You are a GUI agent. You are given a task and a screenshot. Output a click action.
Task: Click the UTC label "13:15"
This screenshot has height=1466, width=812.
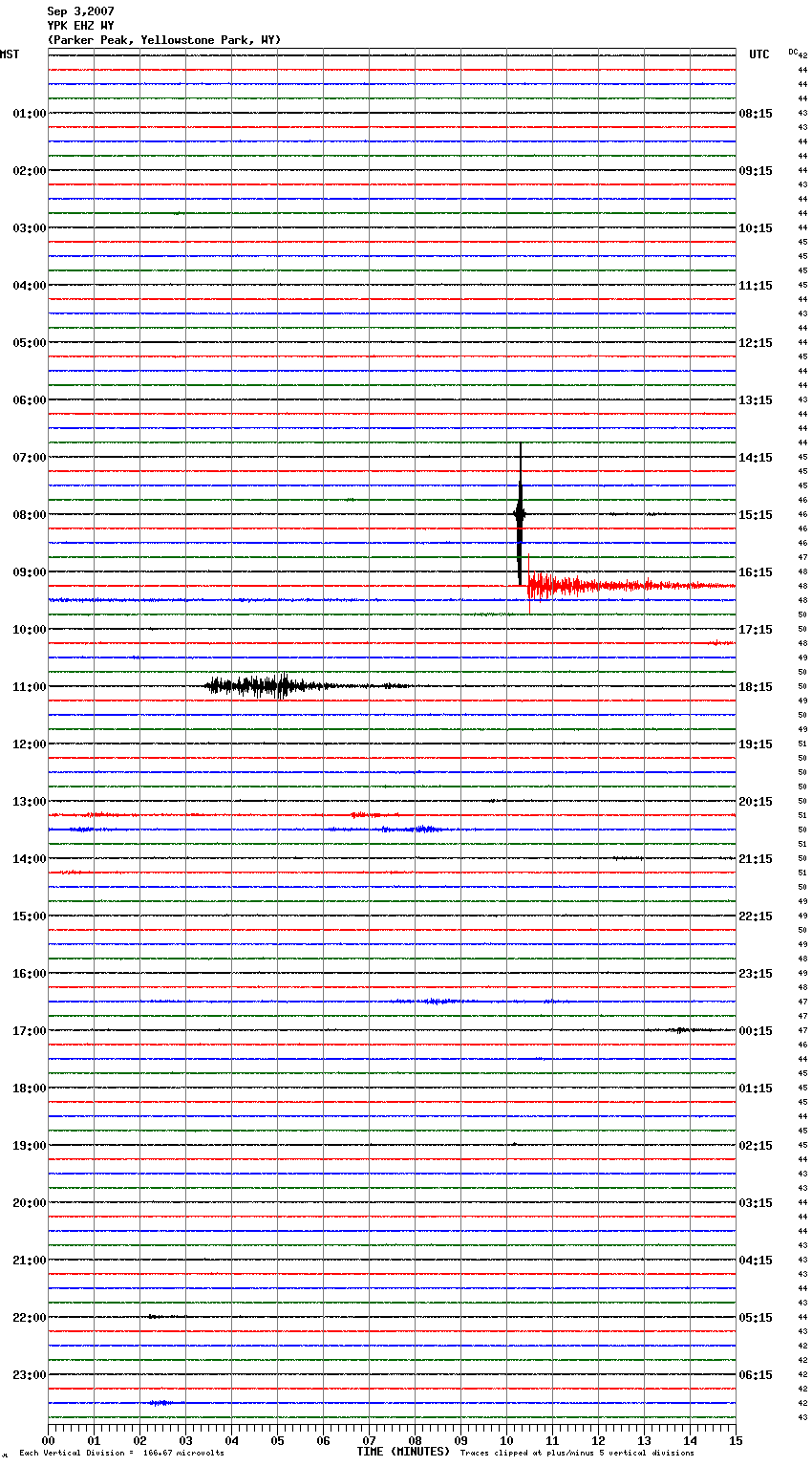(x=756, y=400)
